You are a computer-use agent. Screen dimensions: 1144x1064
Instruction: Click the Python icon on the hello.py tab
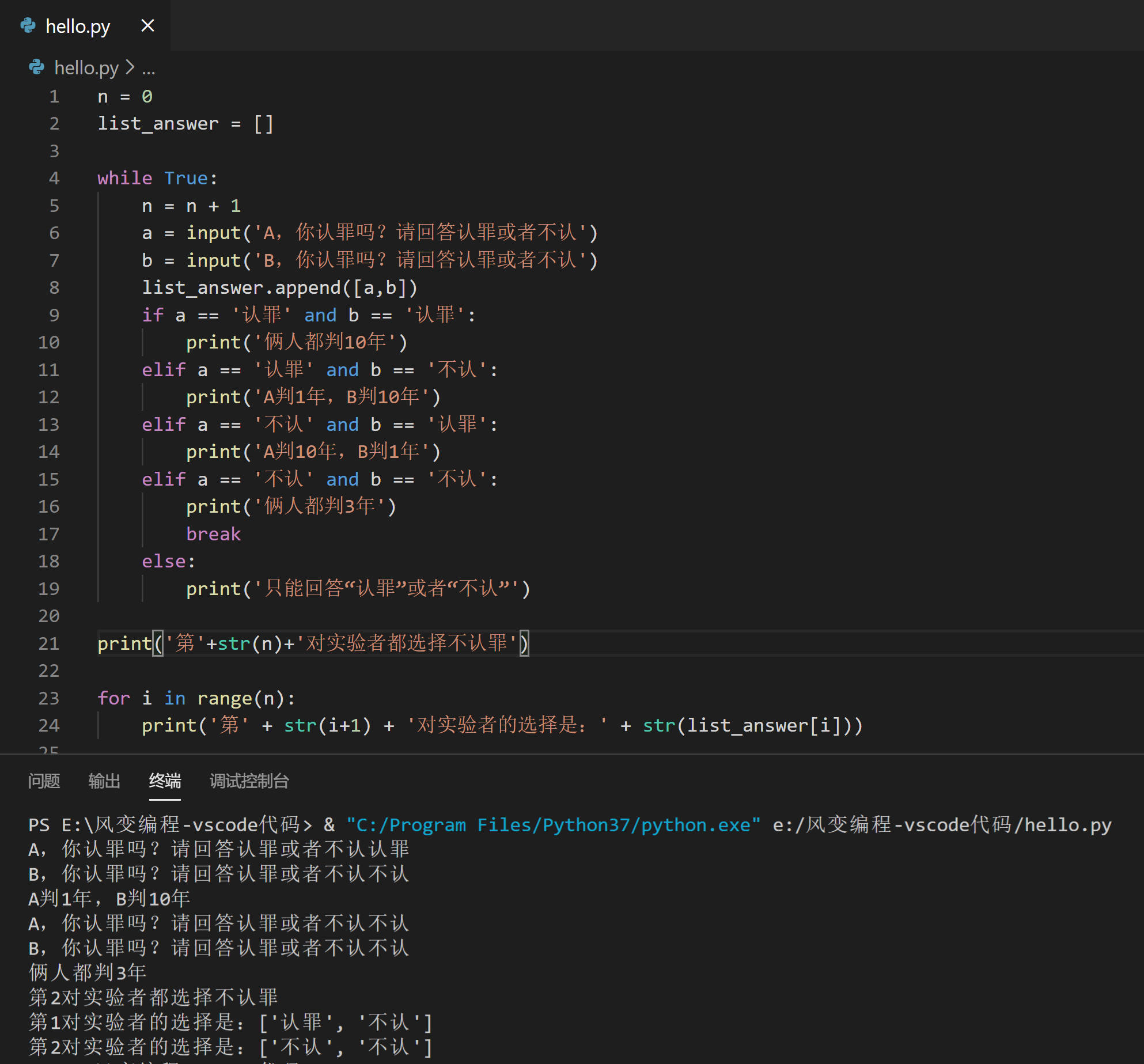29,26
